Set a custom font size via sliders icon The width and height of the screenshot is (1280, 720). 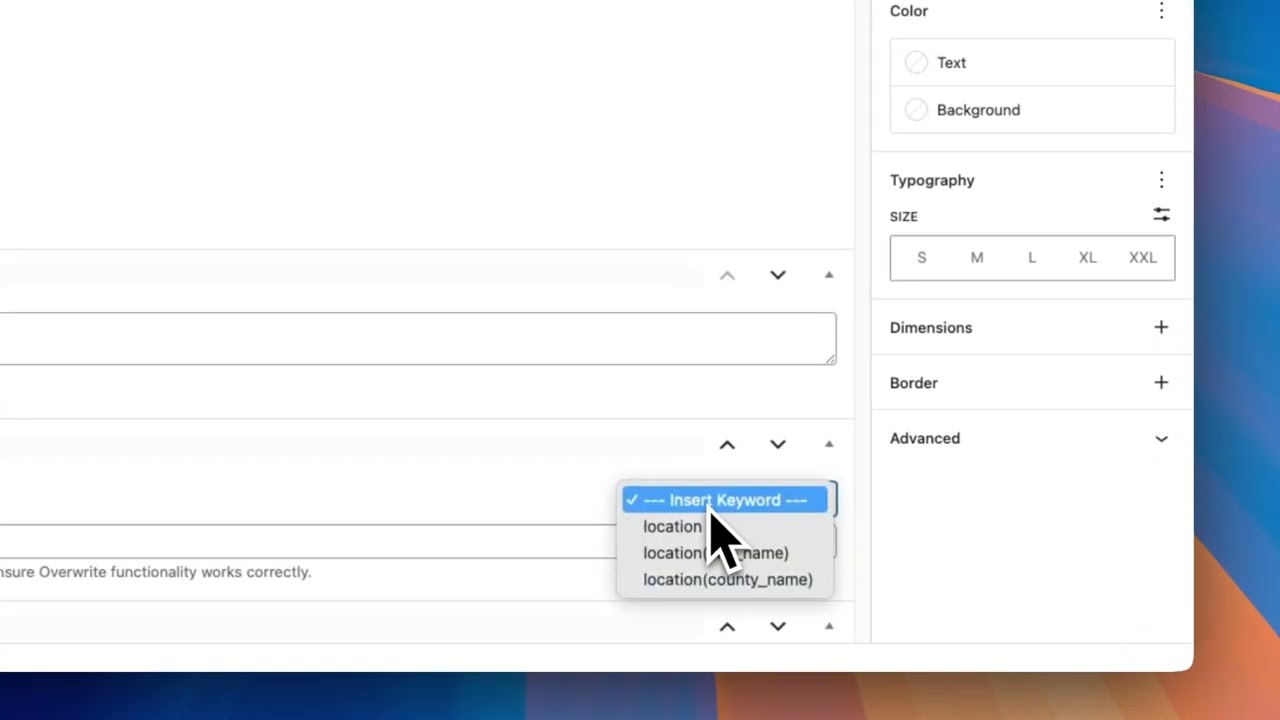coord(1161,215)
